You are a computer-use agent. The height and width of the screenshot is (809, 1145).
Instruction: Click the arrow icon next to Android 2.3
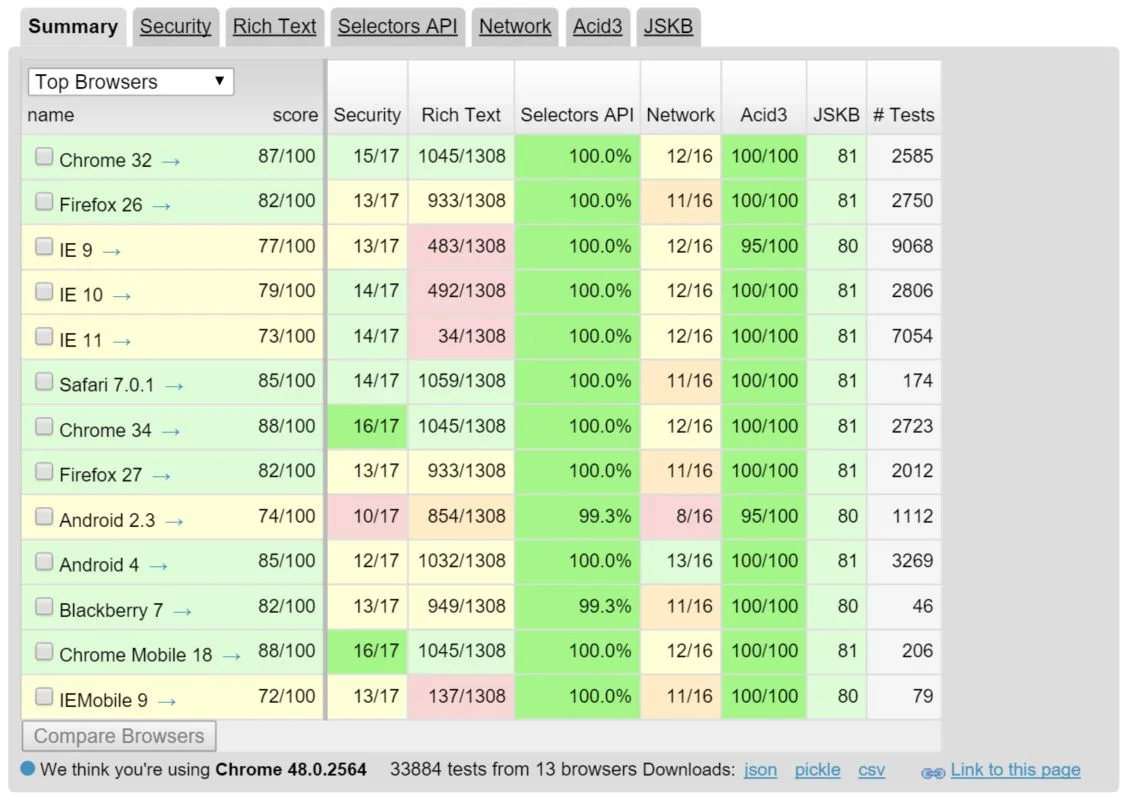(174, 521)
